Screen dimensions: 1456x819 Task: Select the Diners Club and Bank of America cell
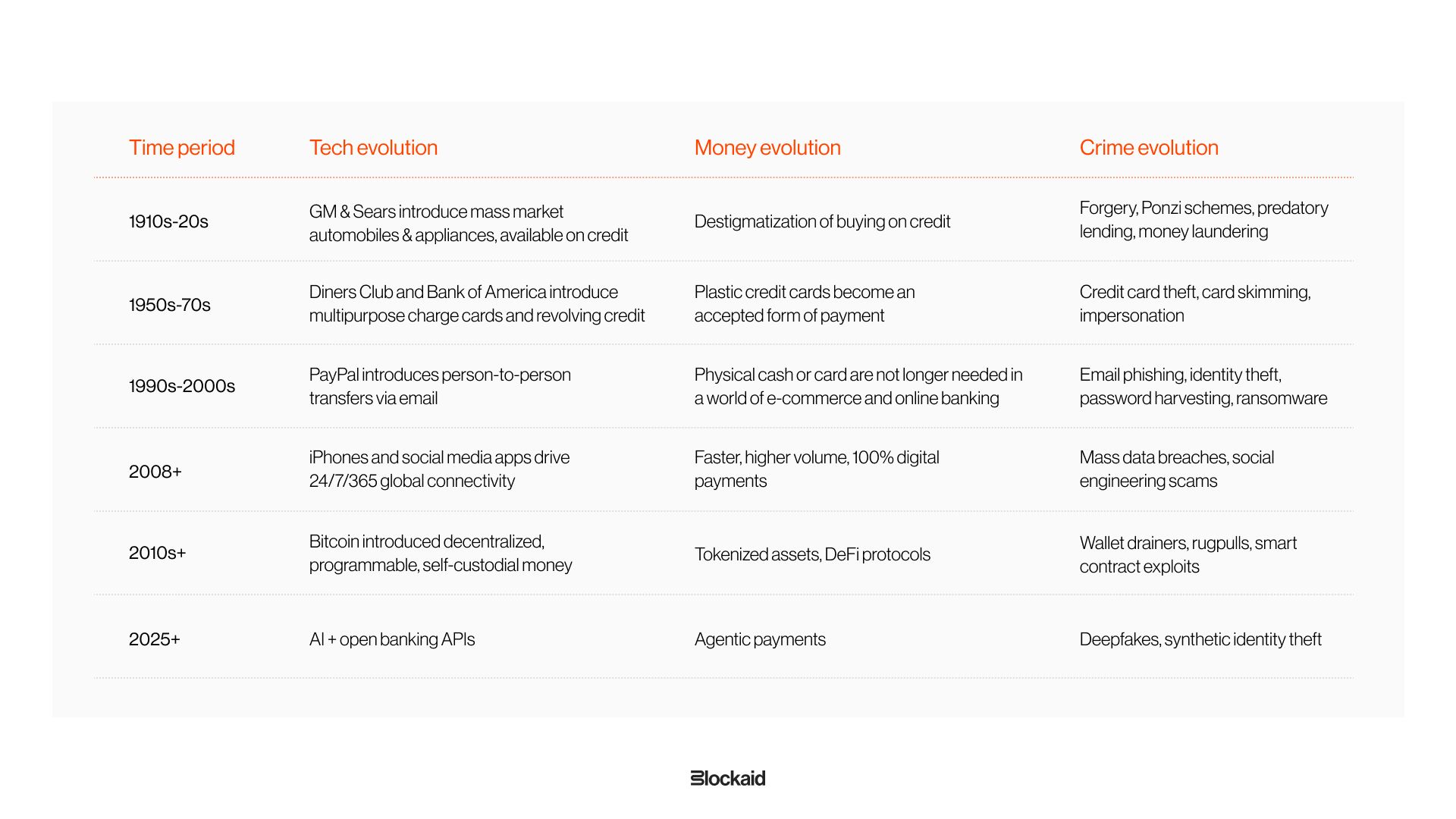pos(477,303)
